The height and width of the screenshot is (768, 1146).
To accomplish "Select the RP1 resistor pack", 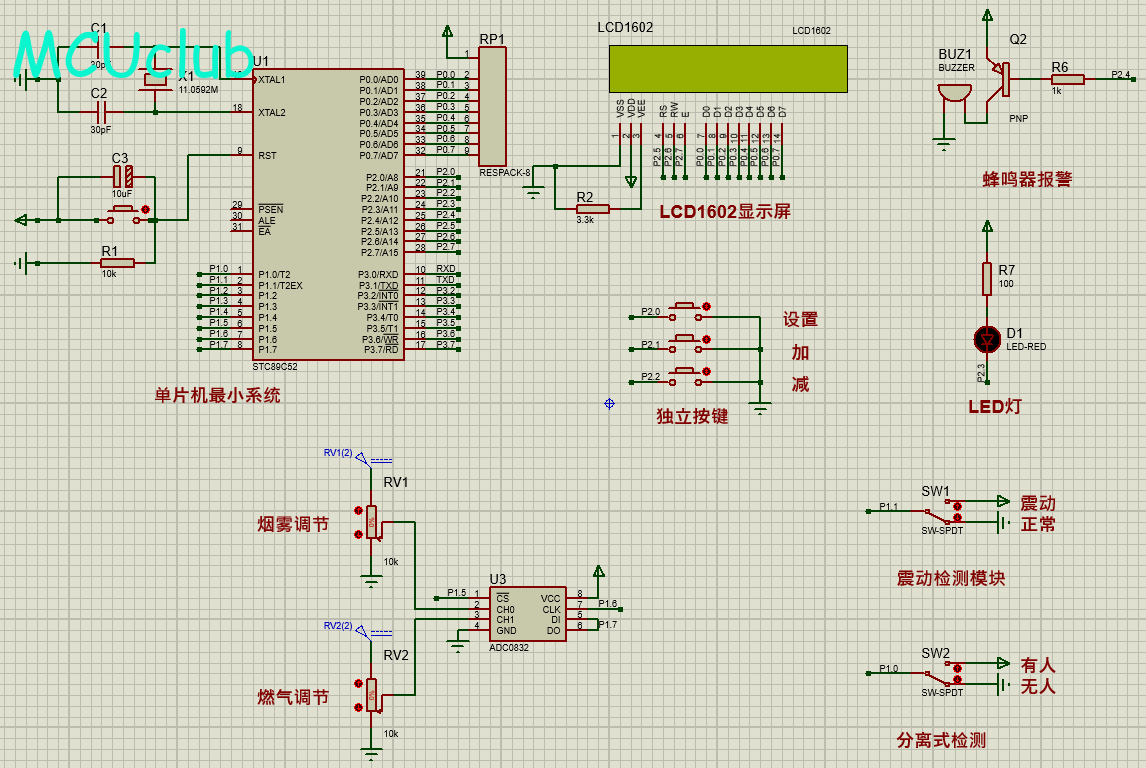I will click(x=492, y=106).
